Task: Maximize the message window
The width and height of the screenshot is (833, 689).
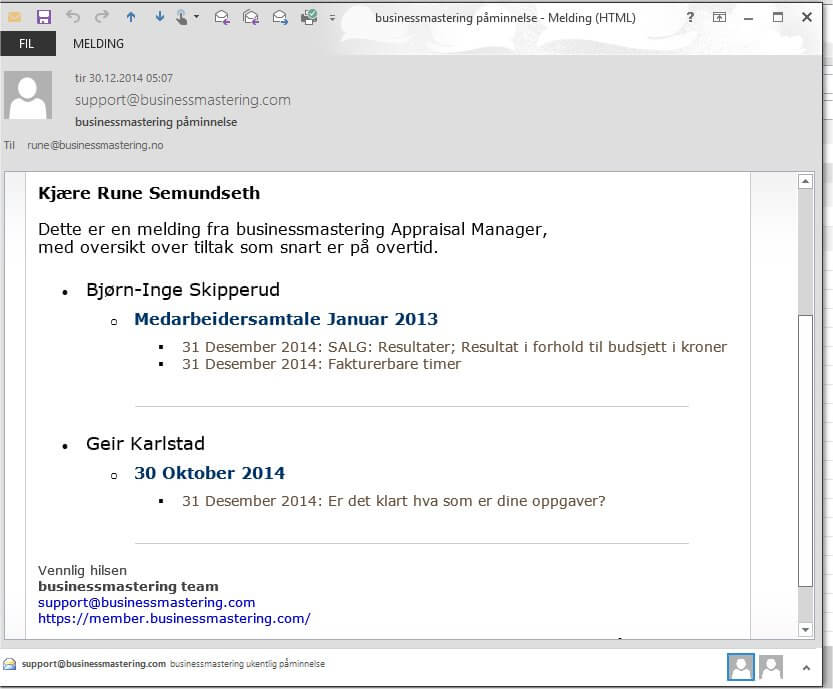Action: [778, 18]
